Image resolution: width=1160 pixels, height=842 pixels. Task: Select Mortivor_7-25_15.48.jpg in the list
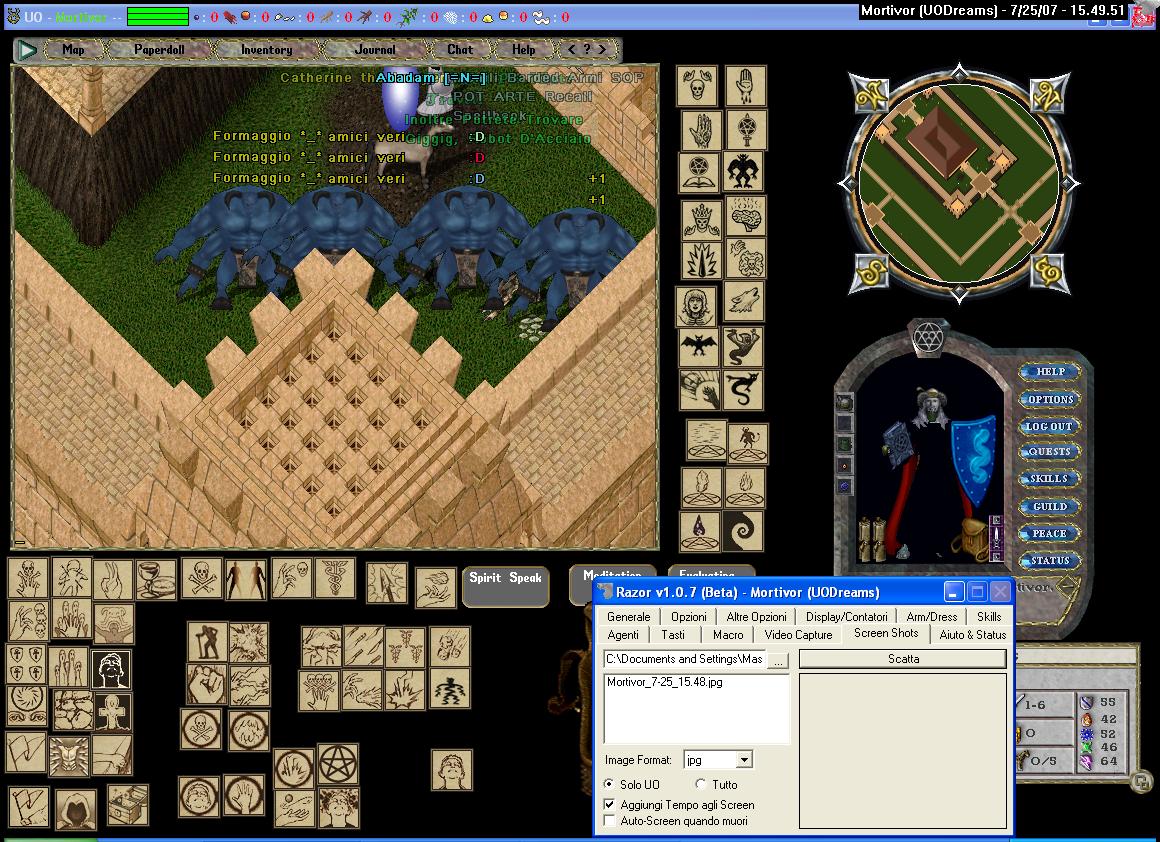pos(664,682)
